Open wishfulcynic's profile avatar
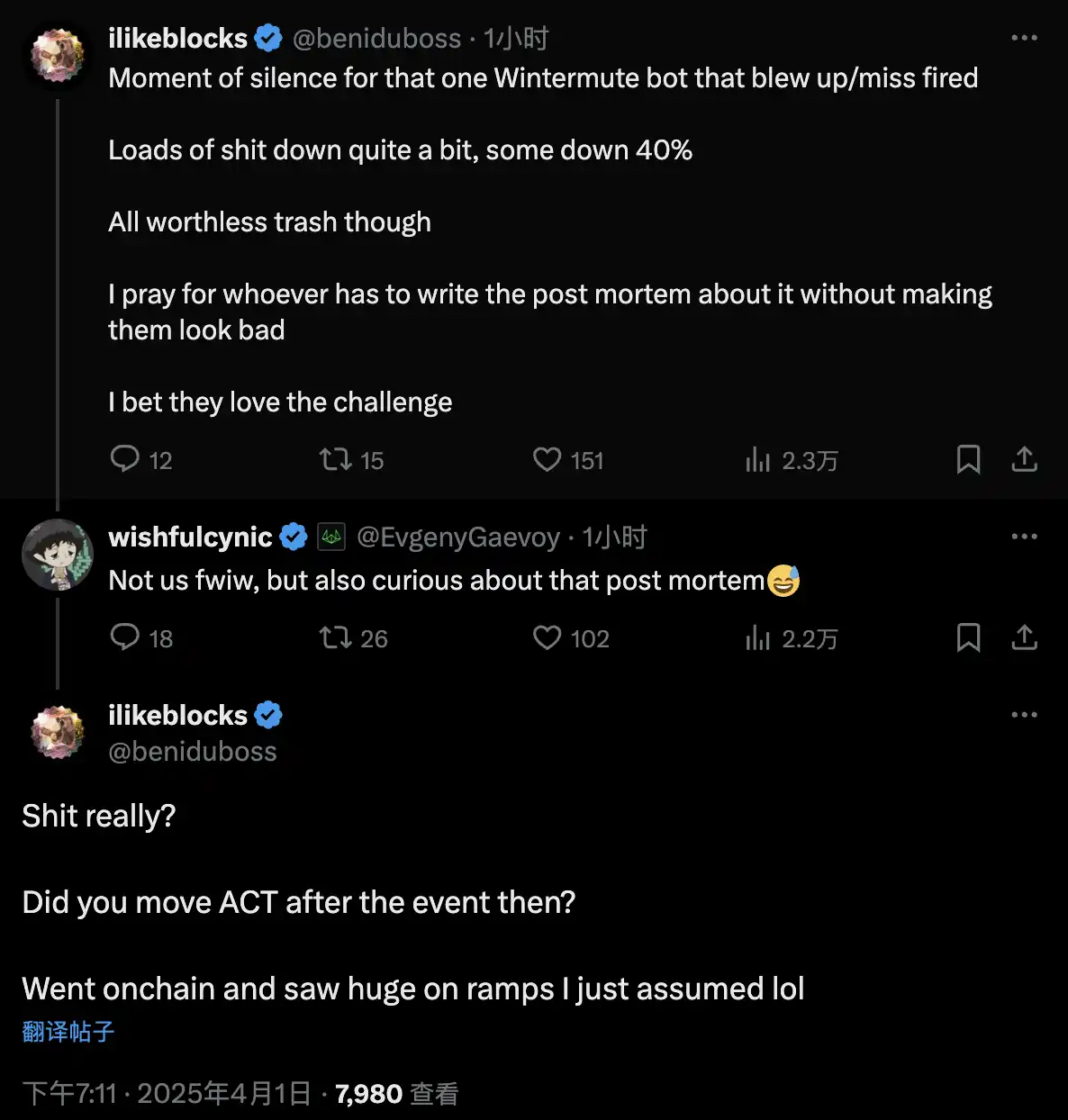This screenshot has width=1068, height=1120. [x=58, y=555]
